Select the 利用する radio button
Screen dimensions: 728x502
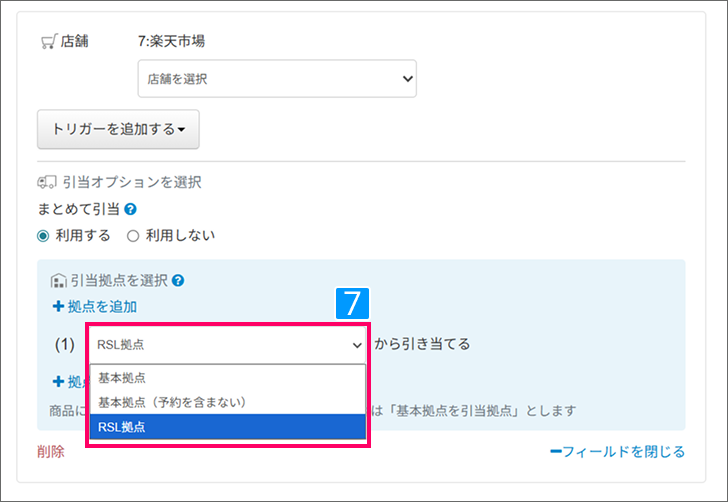pos(43,236)
